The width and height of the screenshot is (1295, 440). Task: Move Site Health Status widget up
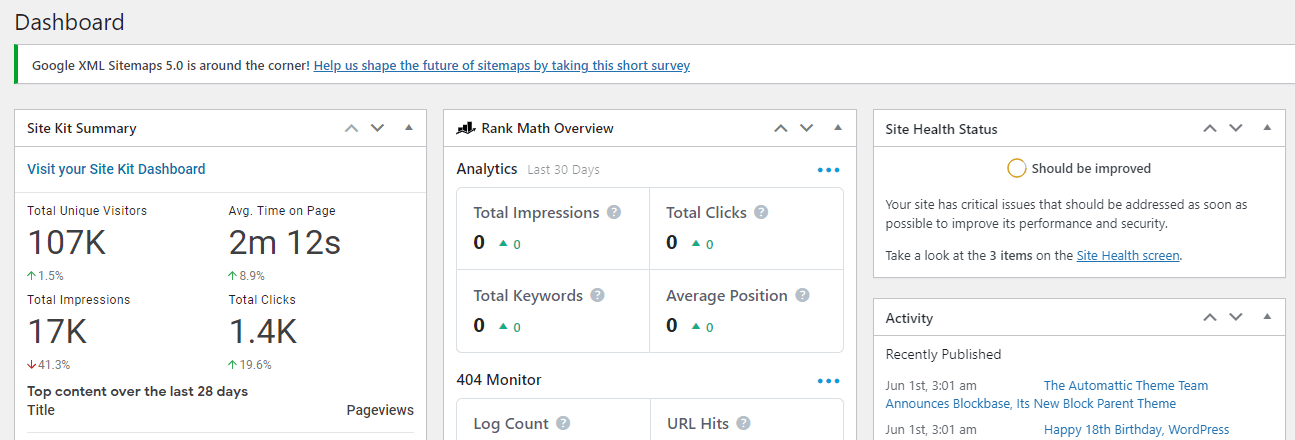(x=1210, y=128)
